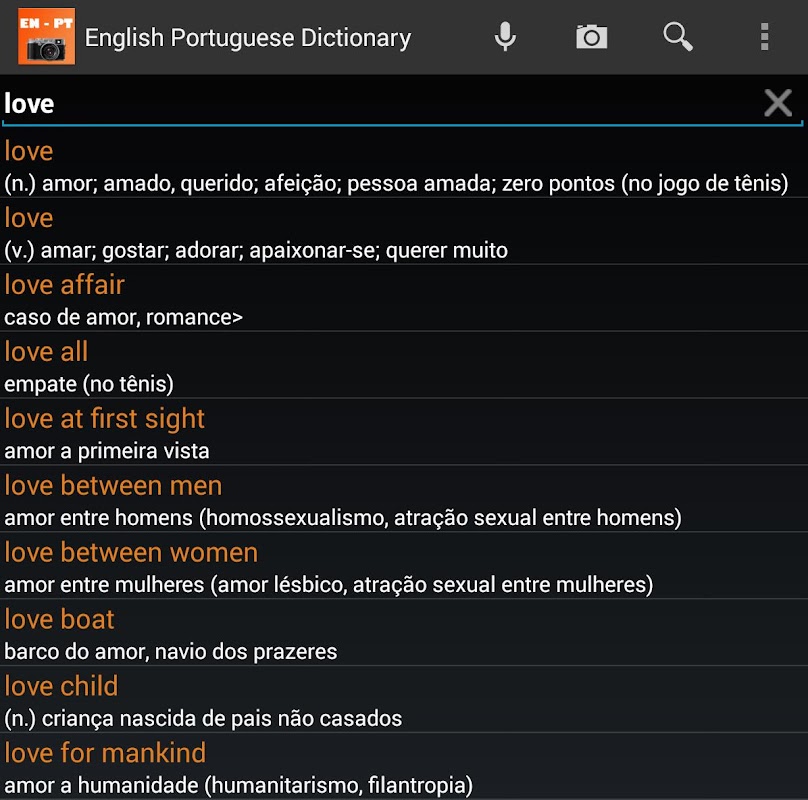Screen dimensions: 808x800
Task: Clear the search text with X
Action: tap(778, 102)
